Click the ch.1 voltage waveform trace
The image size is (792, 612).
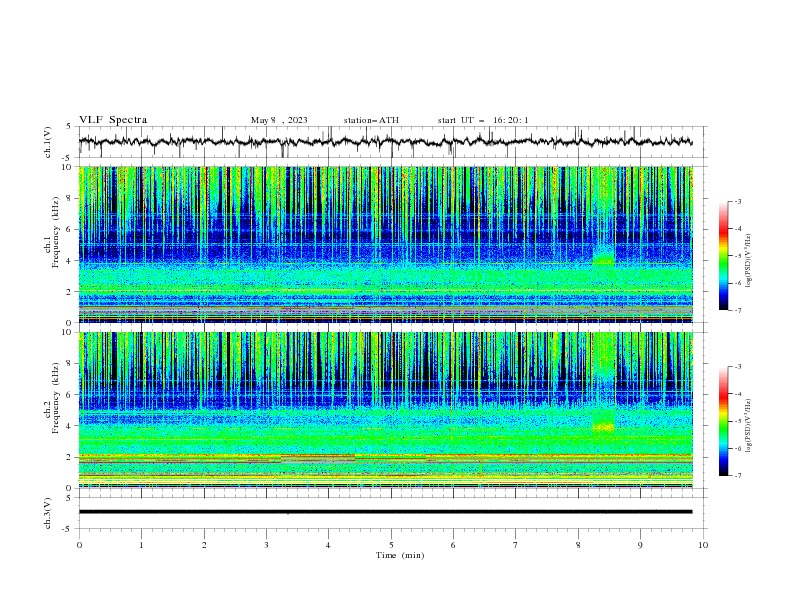(385, 142)
